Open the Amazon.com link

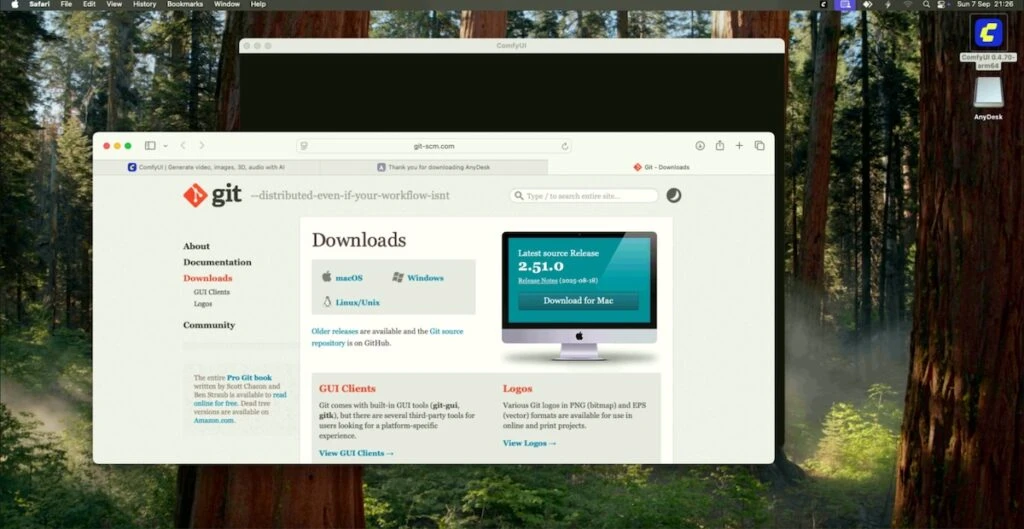tap(214, 421)
